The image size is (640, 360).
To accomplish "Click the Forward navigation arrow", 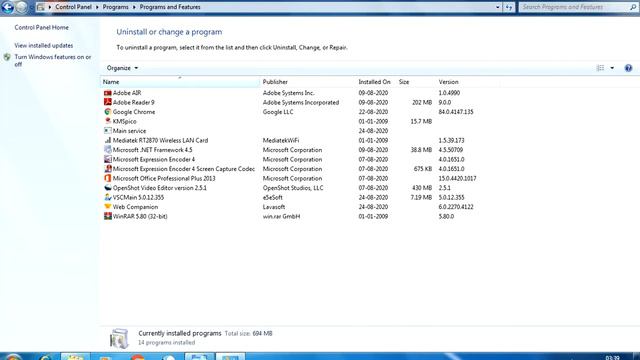I will 22,7.
